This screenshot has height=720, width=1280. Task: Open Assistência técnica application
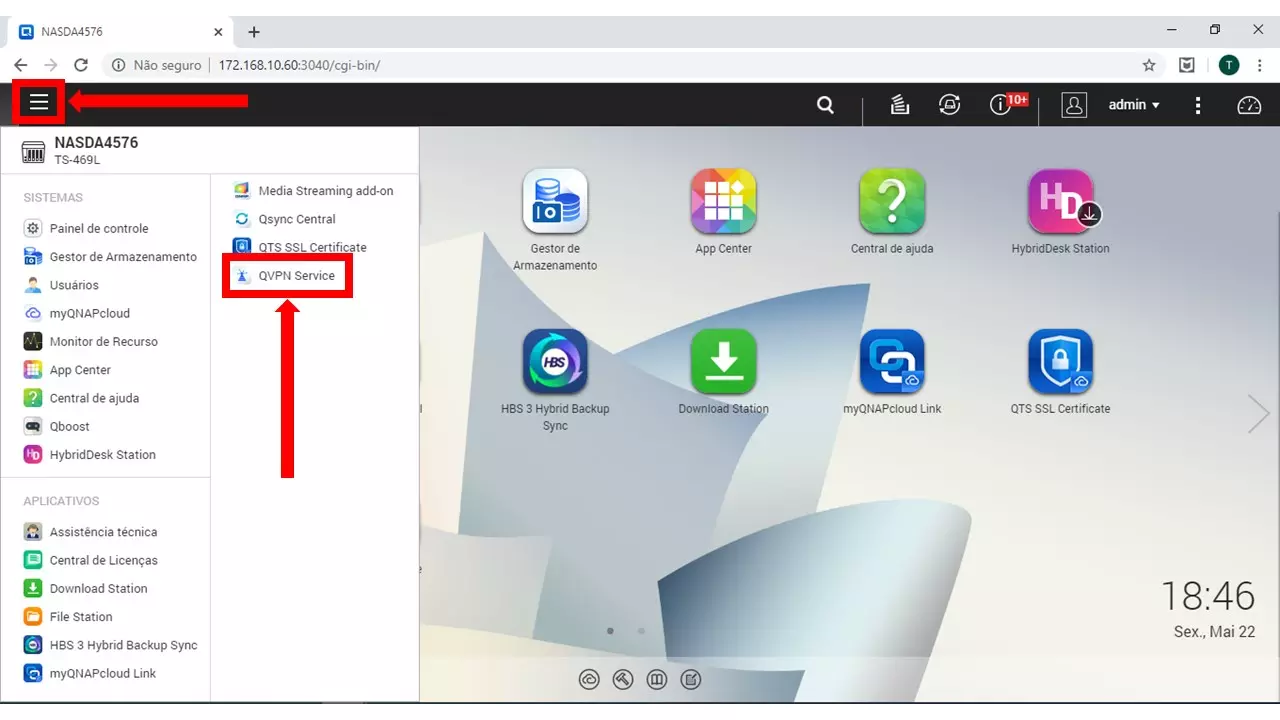tap(105, 532)
